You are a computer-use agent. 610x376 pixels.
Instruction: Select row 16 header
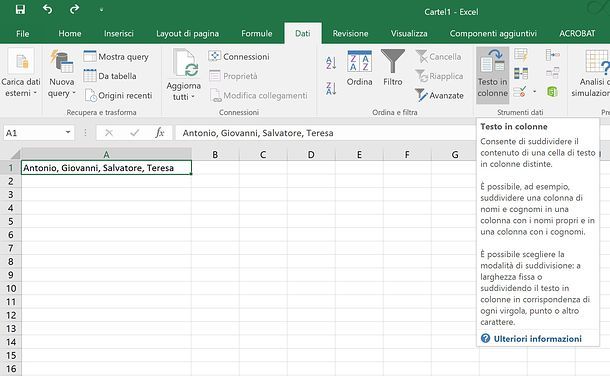click(11, 369)
